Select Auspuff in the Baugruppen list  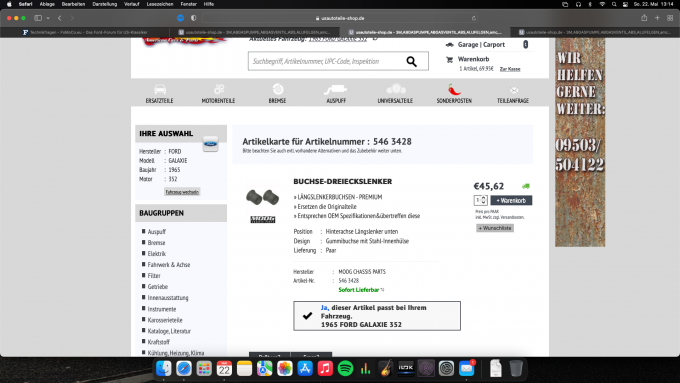point(157,232)
